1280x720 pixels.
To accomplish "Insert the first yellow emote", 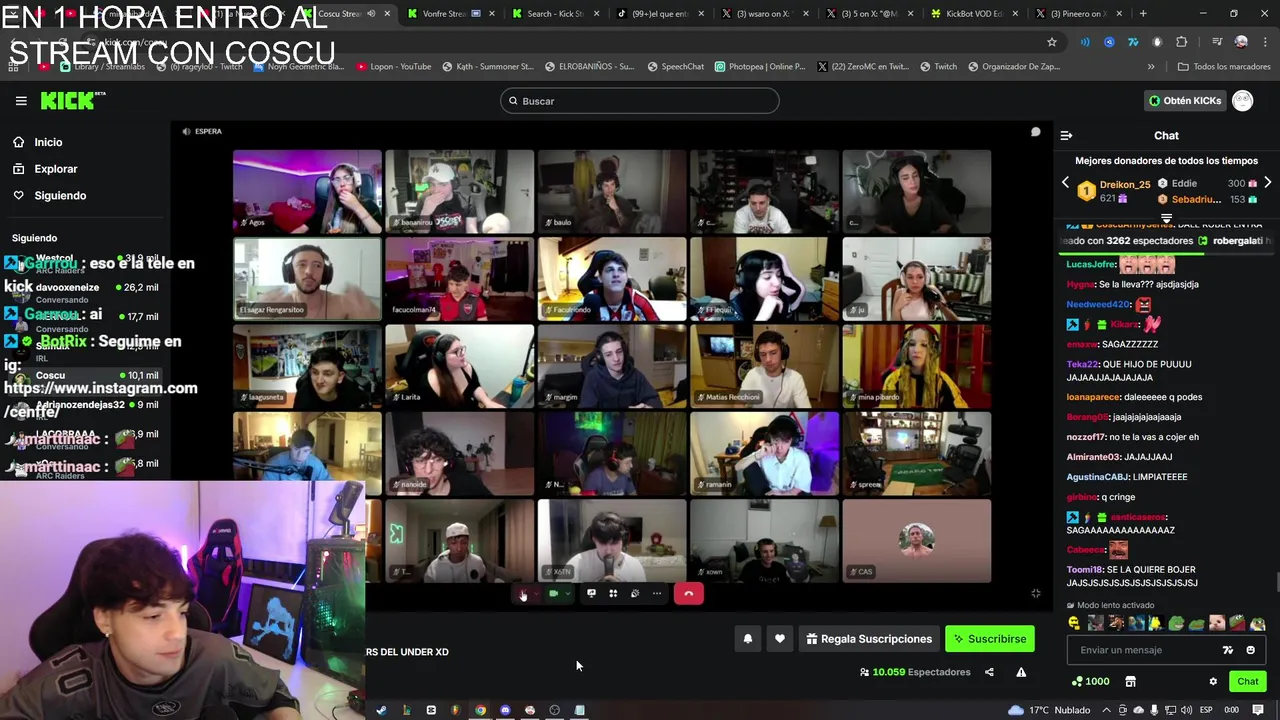I will pyautogui.click(x=1075, y=623).
